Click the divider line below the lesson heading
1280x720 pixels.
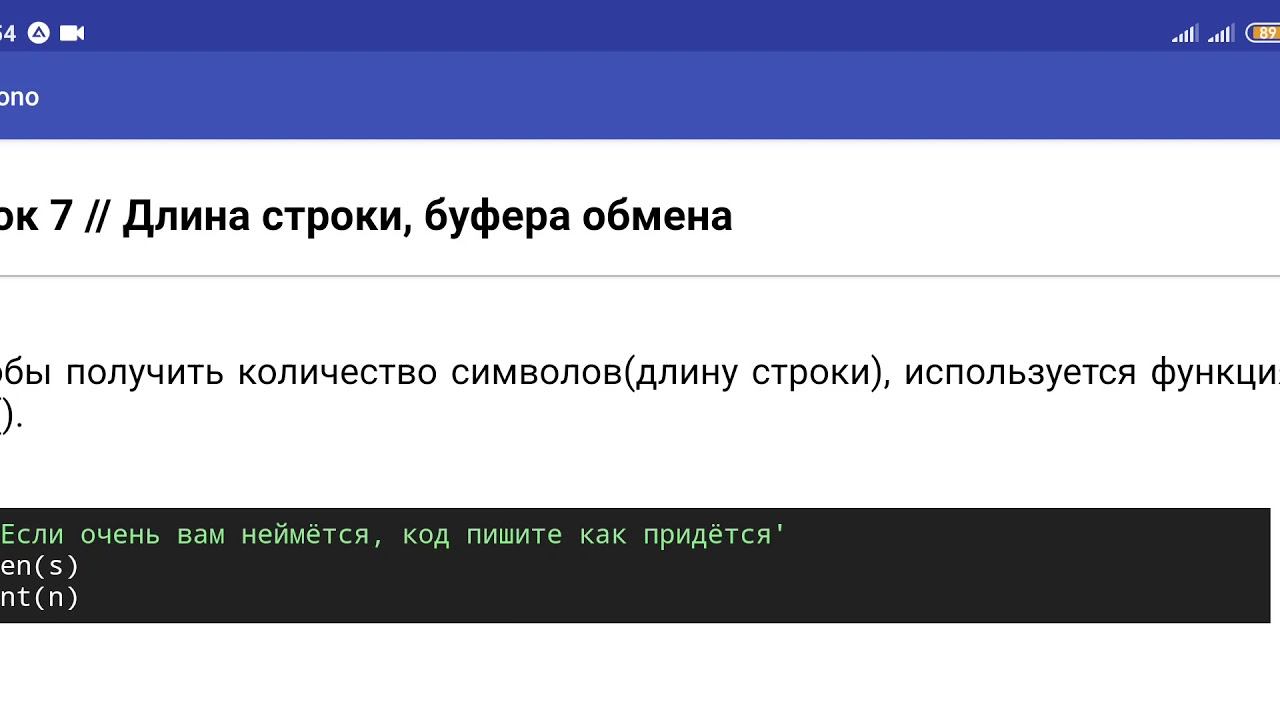coord(640,275)
